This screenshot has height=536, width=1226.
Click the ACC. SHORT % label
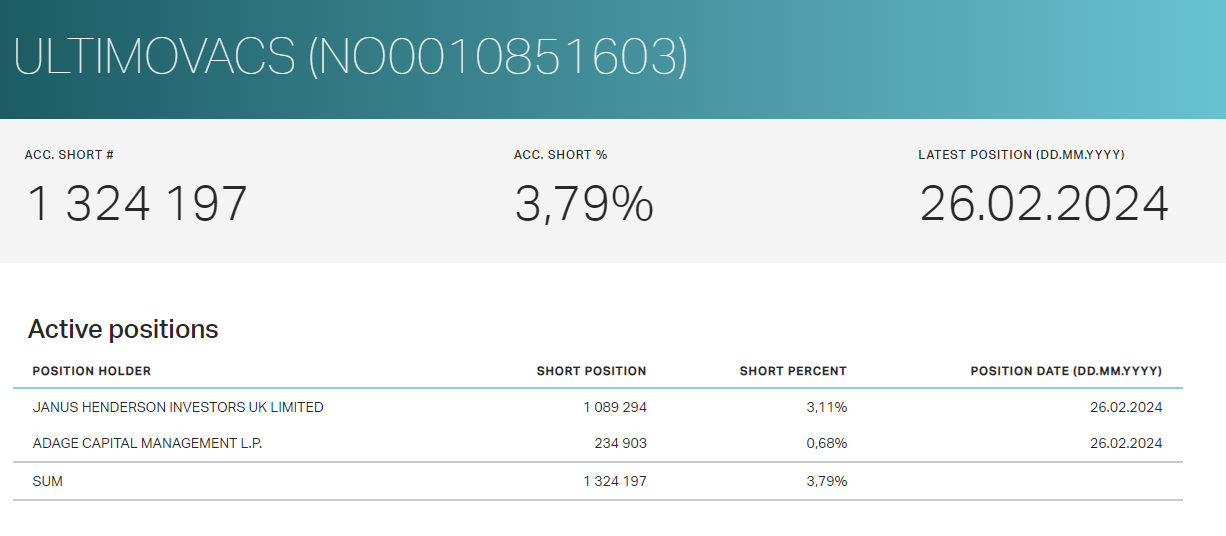tap(561, 155)
